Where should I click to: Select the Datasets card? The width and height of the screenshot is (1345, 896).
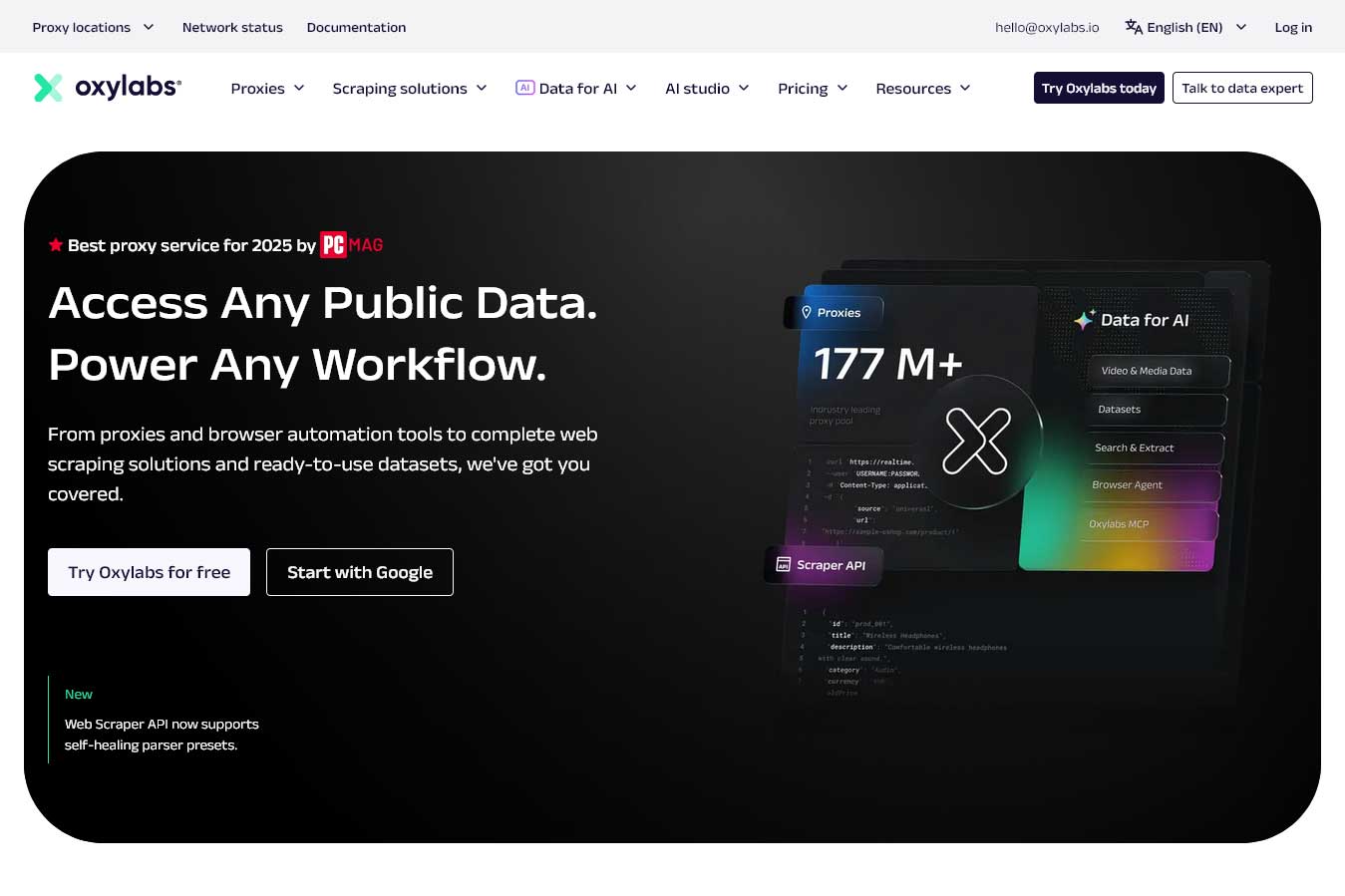(x=1156, y=410)
